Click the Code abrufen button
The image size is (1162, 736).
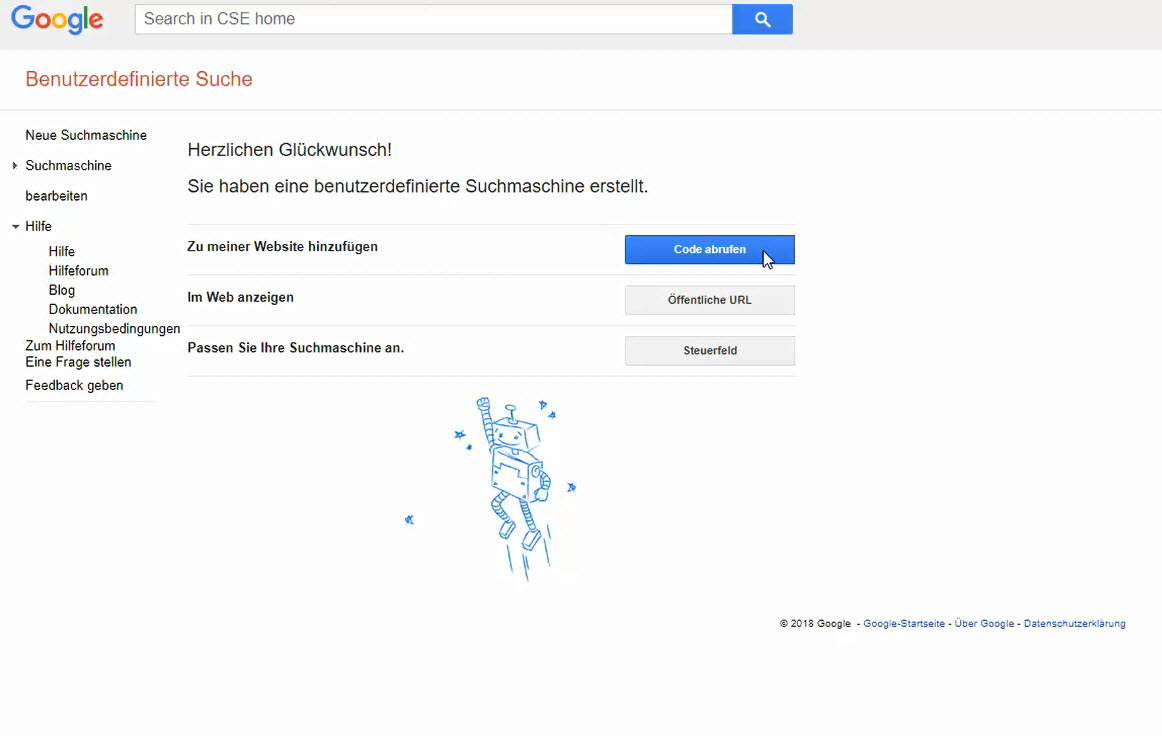pos(709,249)
